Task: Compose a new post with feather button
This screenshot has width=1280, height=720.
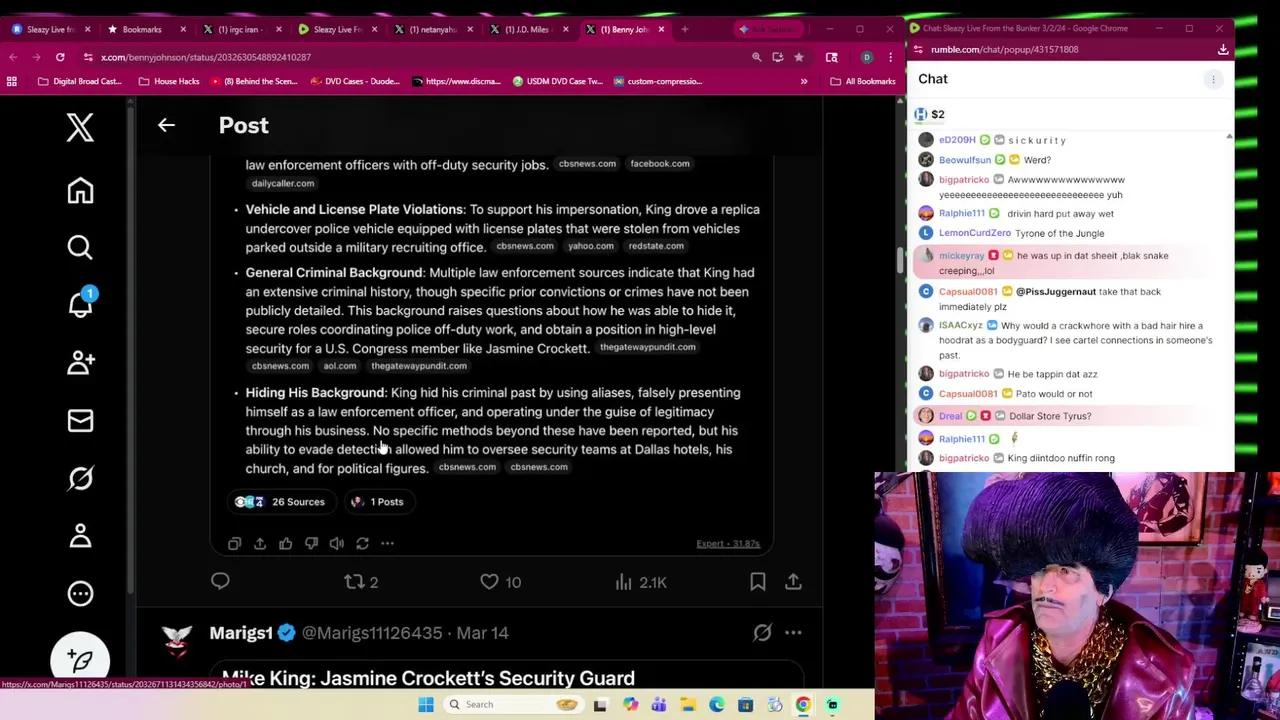Action: [80, 660]
